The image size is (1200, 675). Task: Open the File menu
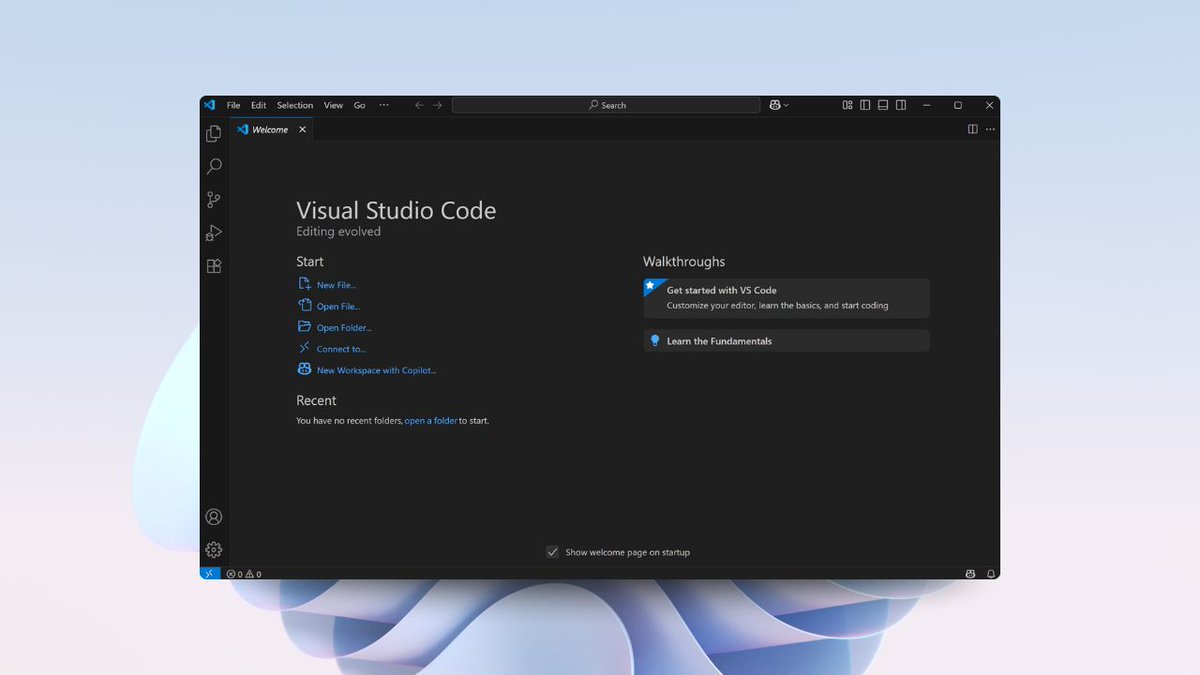click(233, 105)
